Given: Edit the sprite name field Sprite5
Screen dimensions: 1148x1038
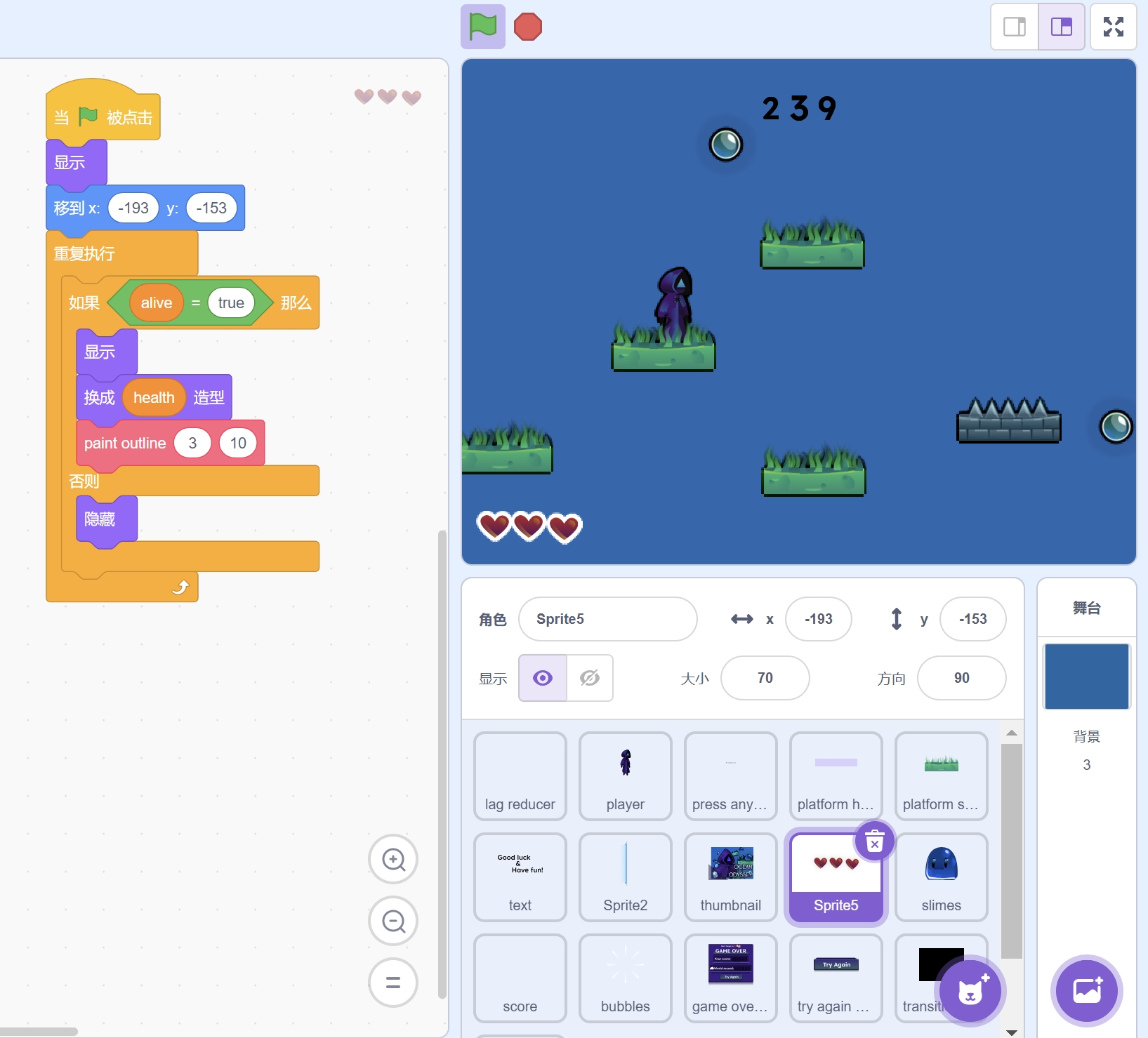Looking at the screenshot, I should click(x=607, y=619).
